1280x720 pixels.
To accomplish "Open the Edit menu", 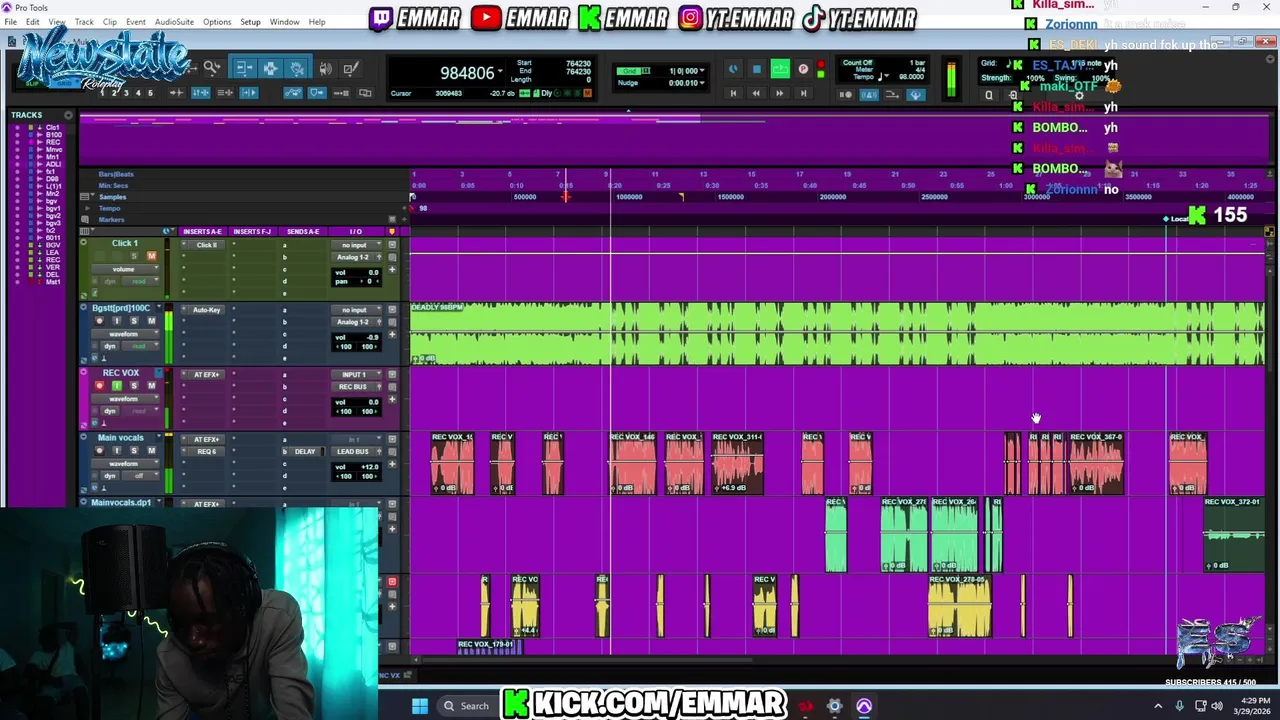I will 33,22.
